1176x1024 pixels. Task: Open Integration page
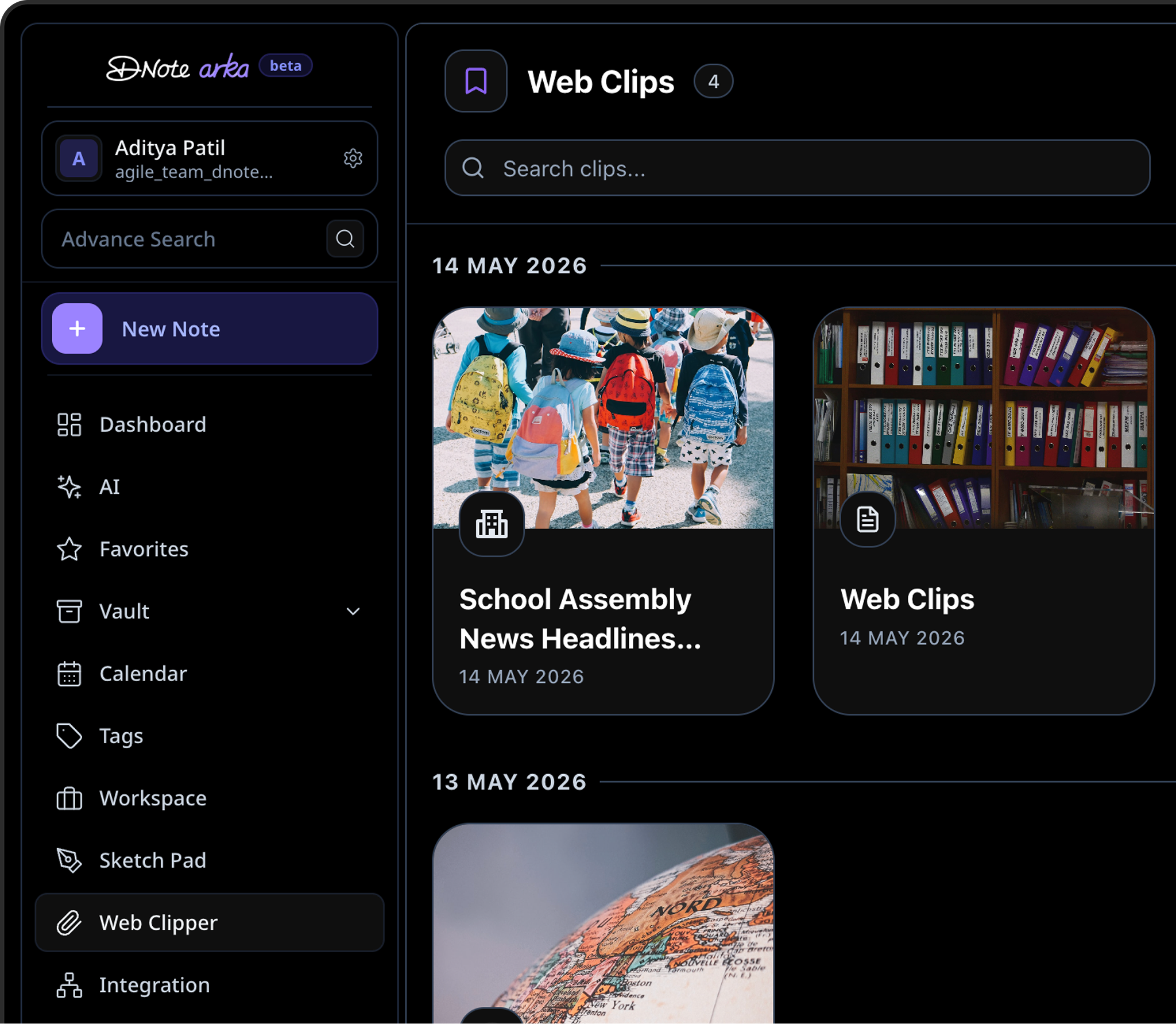210,985
